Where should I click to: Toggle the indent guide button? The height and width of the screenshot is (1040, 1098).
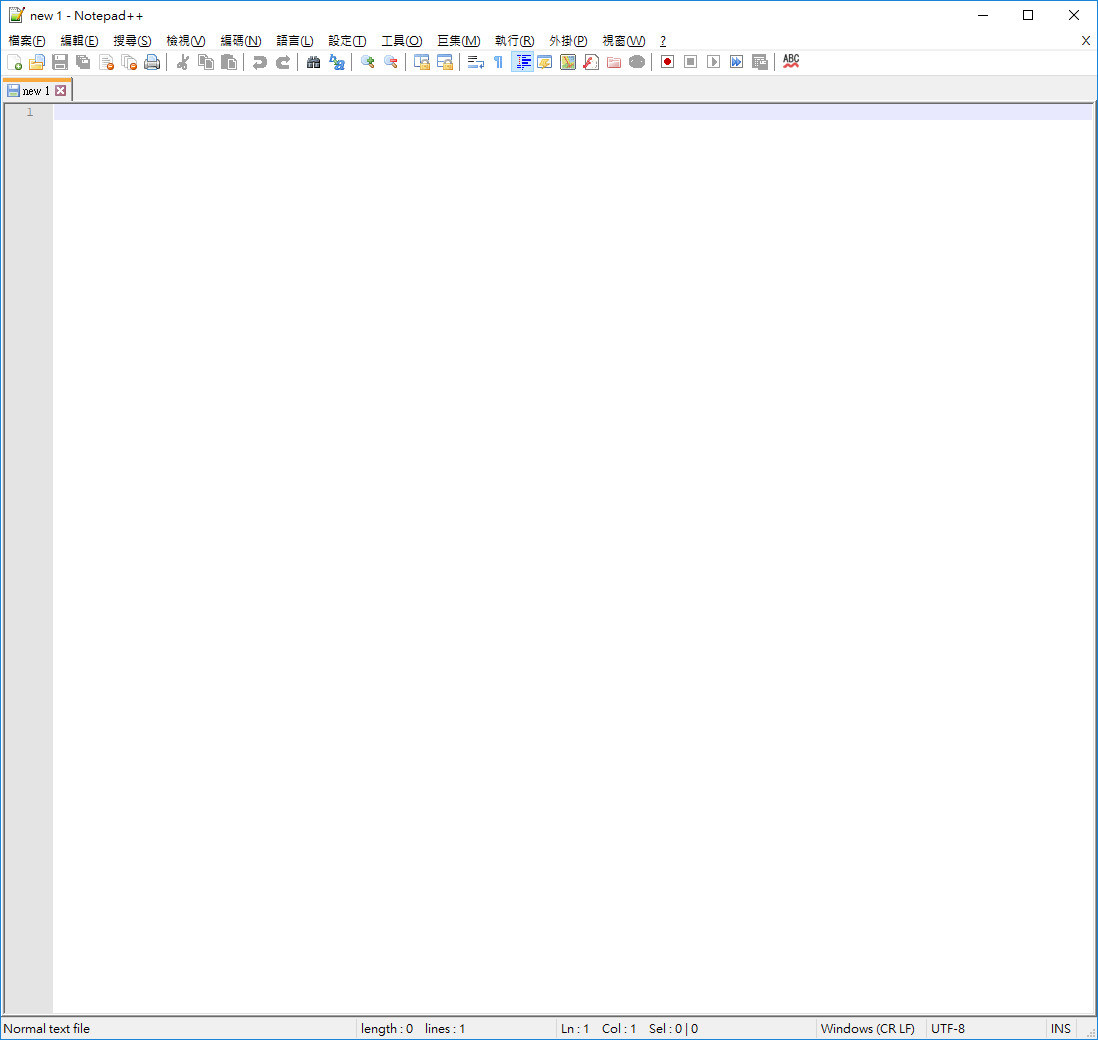(x=522, y=62)
